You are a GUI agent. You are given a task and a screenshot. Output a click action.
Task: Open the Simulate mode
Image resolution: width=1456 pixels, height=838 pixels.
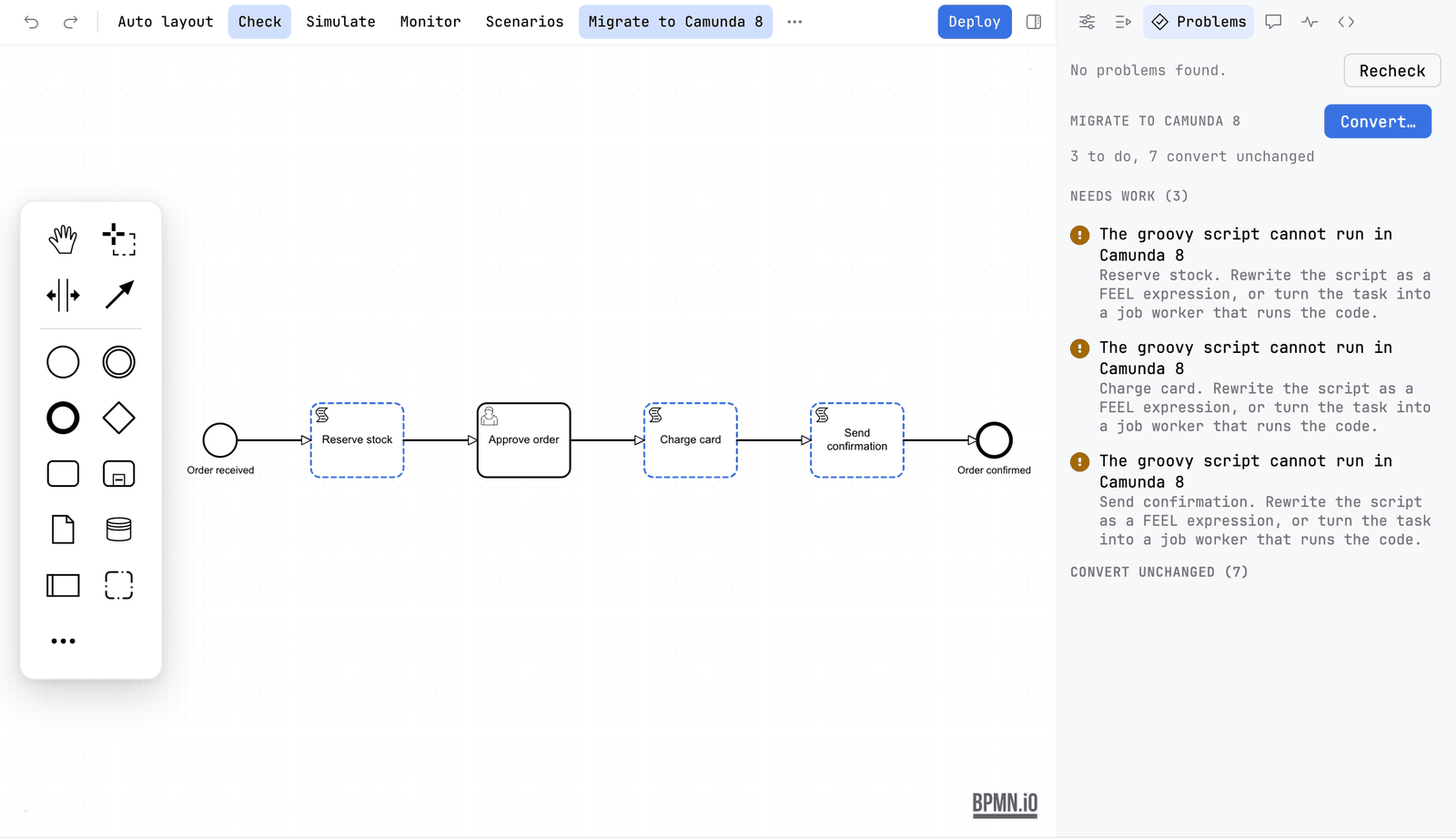pyautogui.click(x=340, y=22)
